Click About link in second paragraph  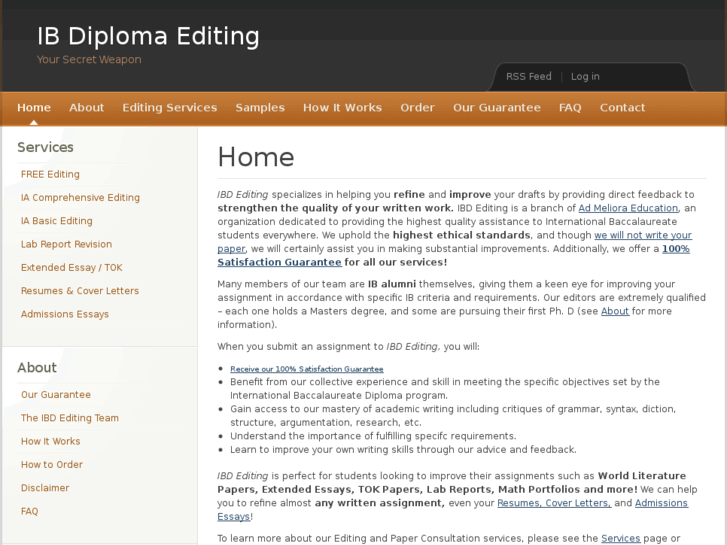tap(615, 311)
